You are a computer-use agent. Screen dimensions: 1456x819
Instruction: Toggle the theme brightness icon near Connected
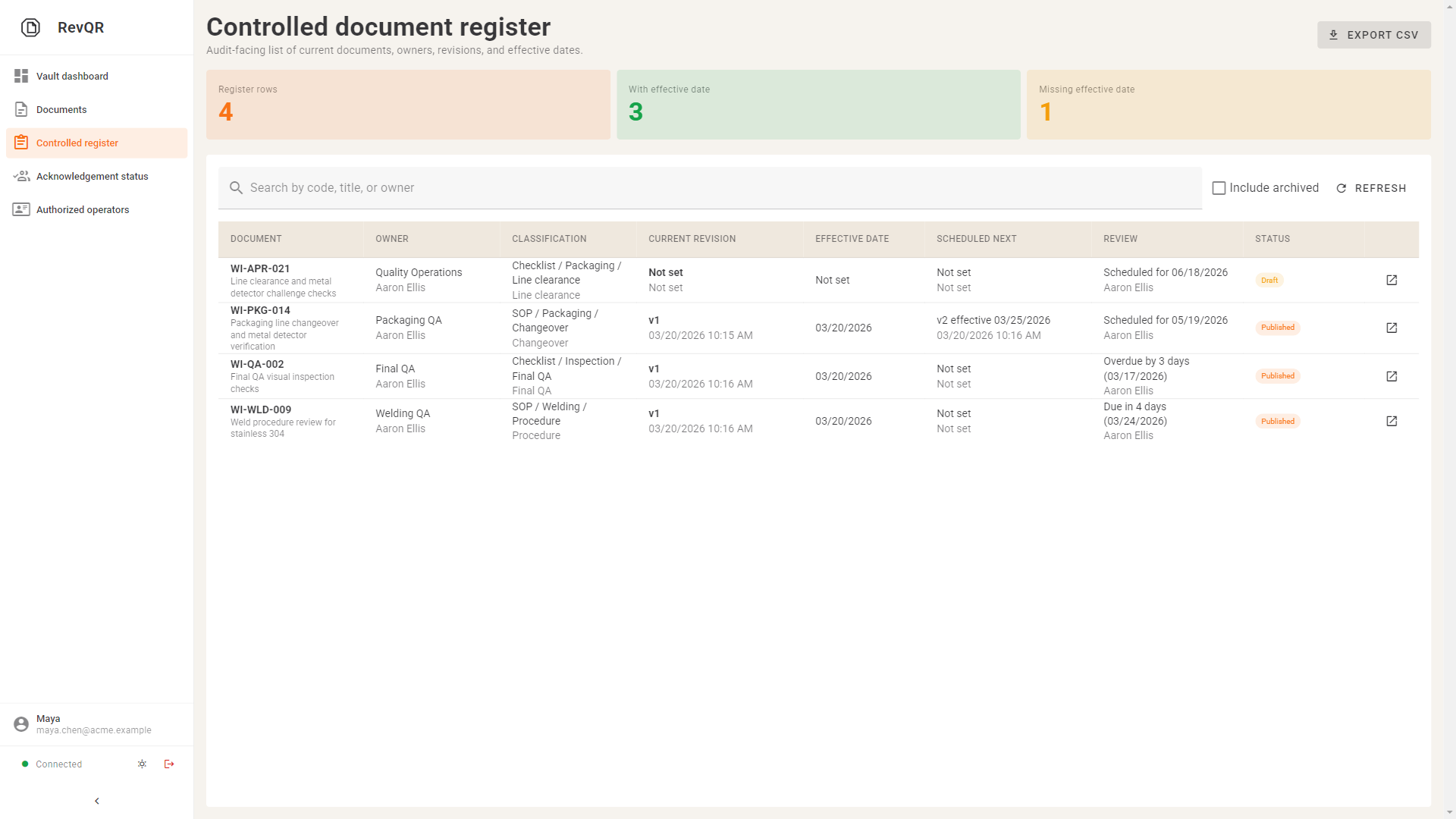(x=142, y=764)
